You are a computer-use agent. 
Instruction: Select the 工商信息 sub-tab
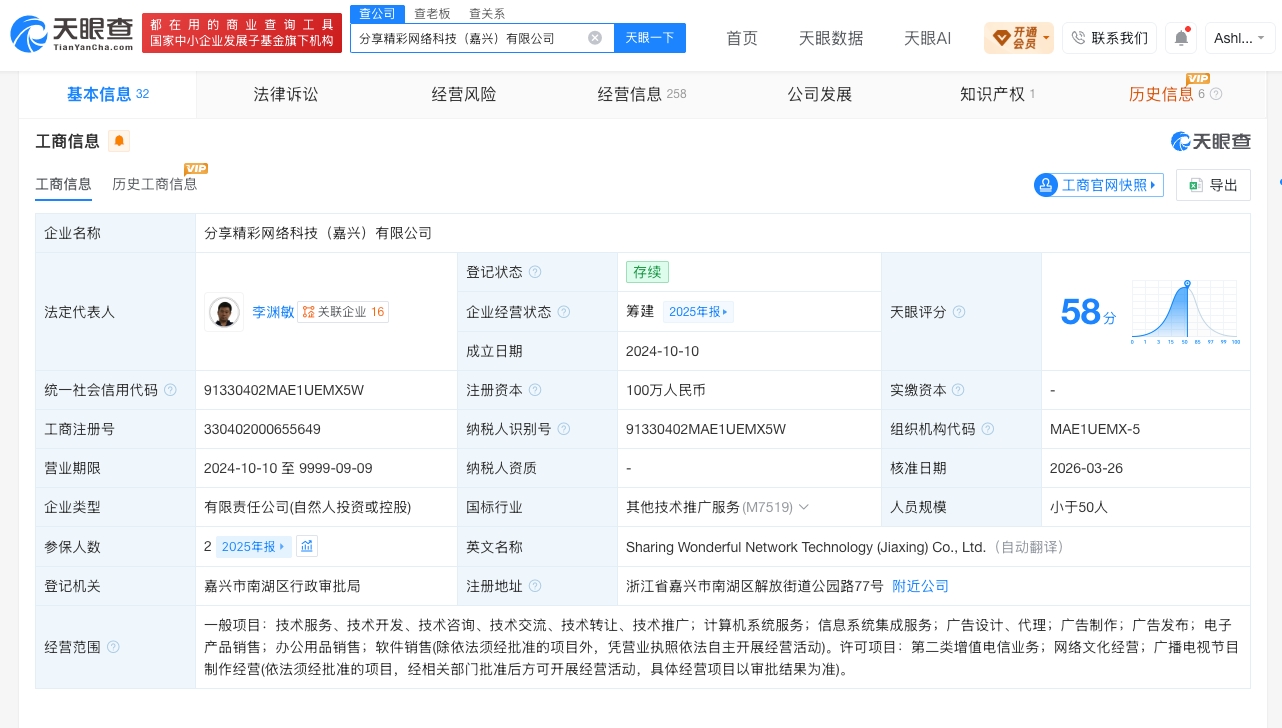click(x=64, y=184)
